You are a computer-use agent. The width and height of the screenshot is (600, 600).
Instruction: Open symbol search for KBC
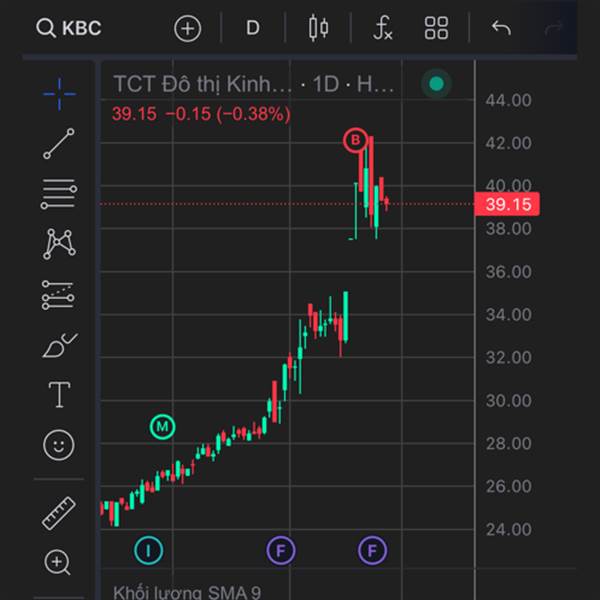click(69, 28)
